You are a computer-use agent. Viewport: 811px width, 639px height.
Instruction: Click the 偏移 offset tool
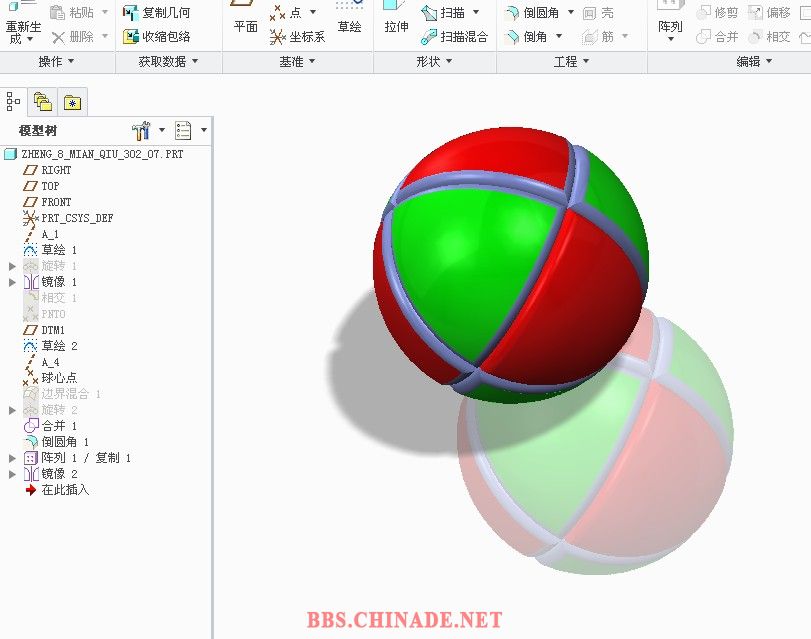point(770,12)
